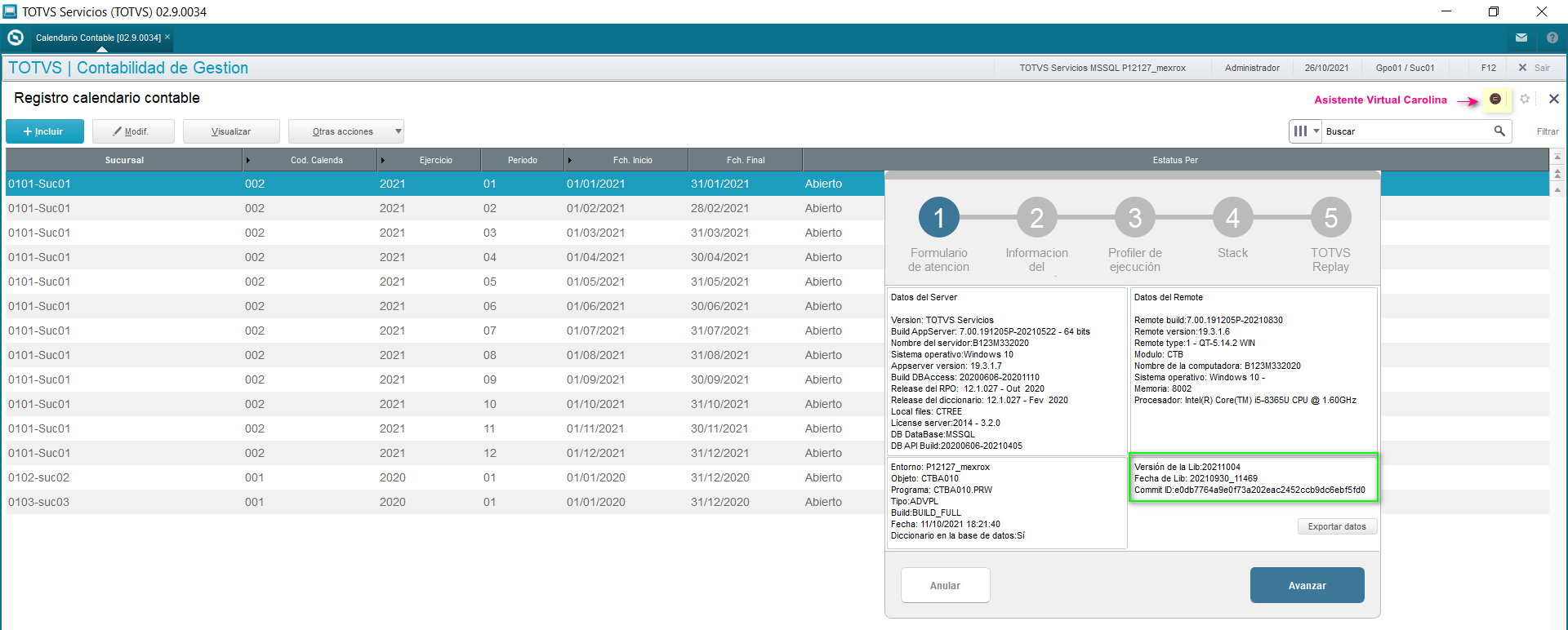This screenshot has height=630, width=1568.
Task: Click the F12 shortcut label
Action: coord(1489,68)
